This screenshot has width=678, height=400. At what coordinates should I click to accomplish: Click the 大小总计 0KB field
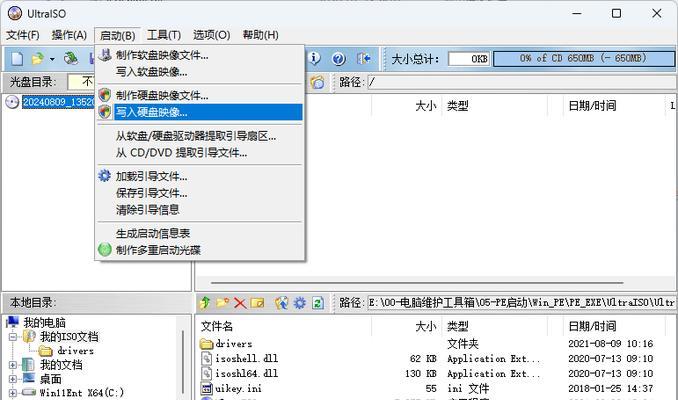(469, 58)
